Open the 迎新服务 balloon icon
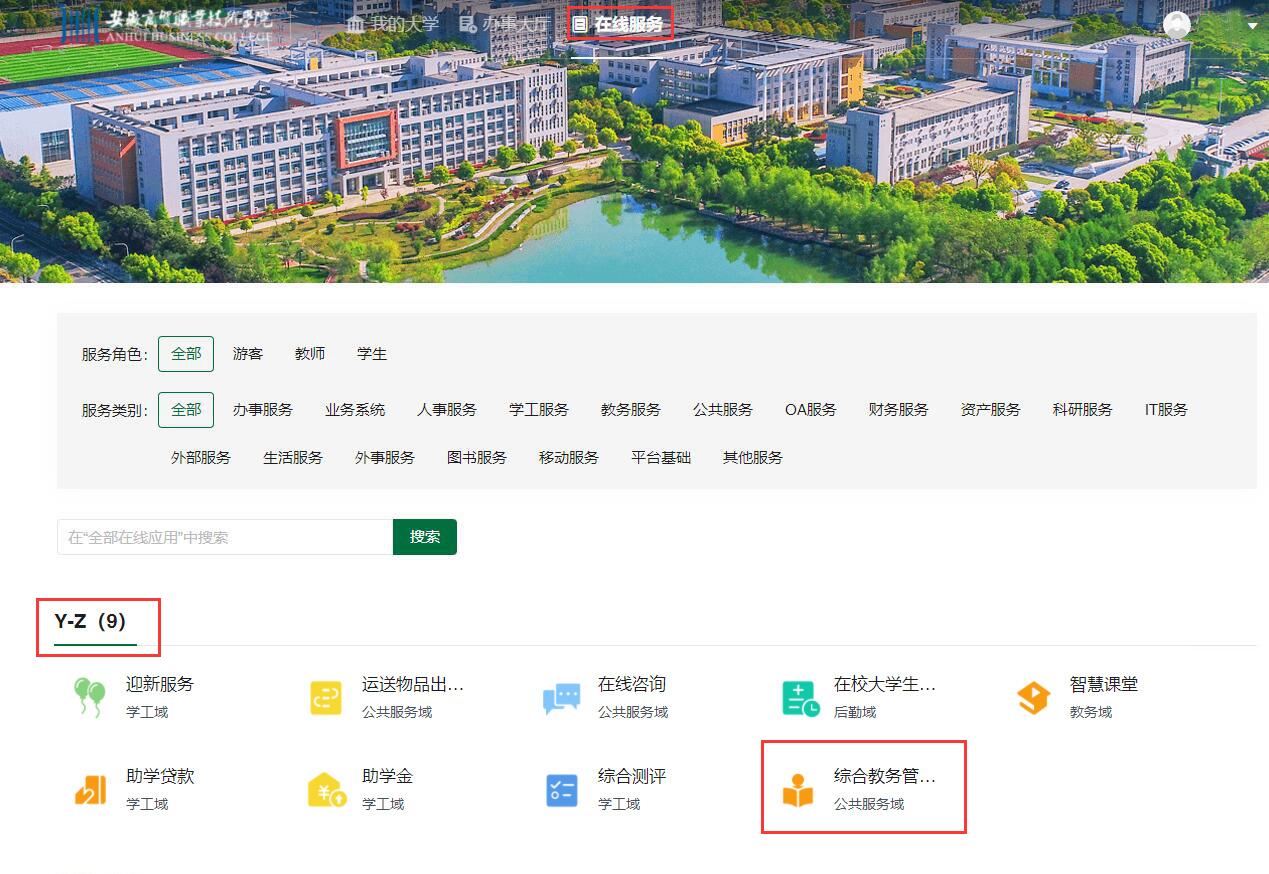 (90, 697)
